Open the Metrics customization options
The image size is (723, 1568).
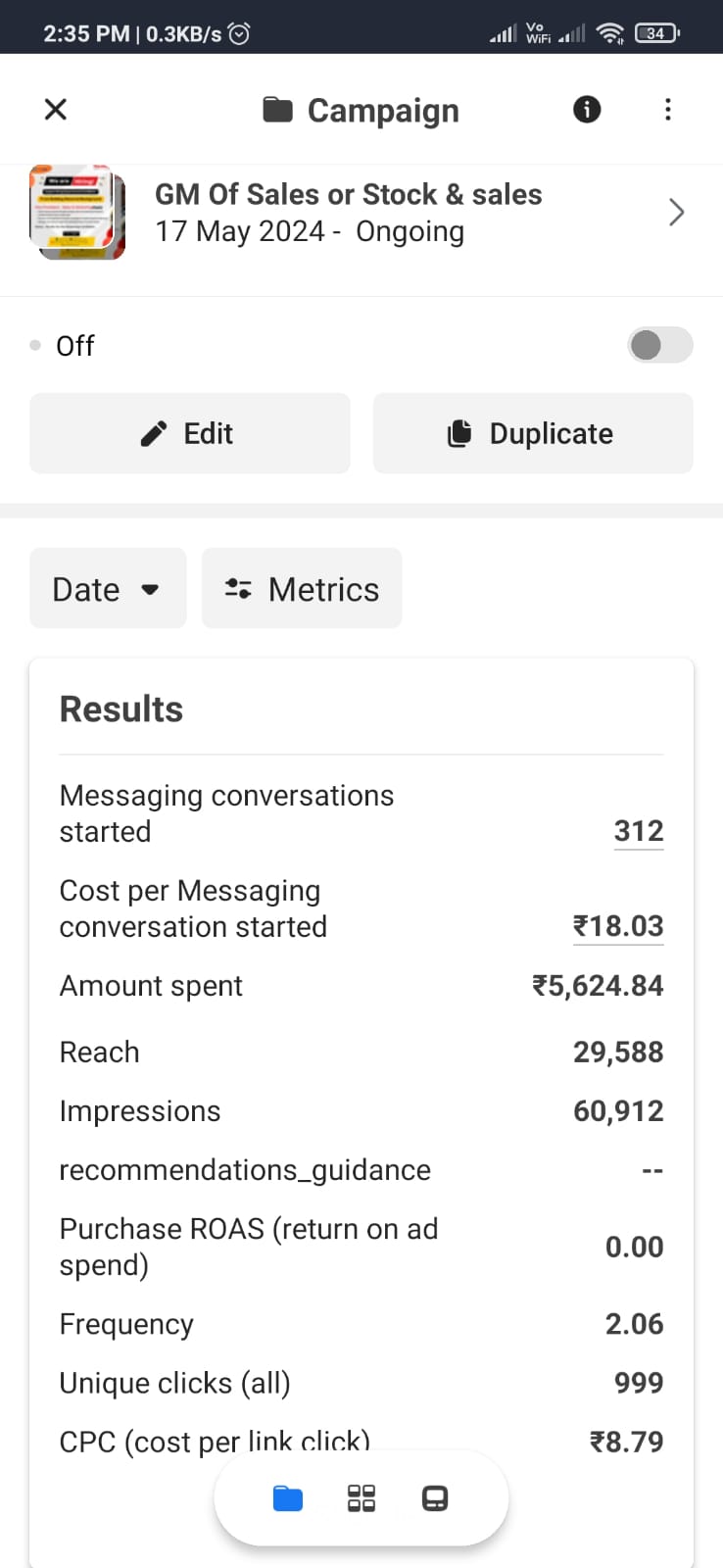point(302,589)
